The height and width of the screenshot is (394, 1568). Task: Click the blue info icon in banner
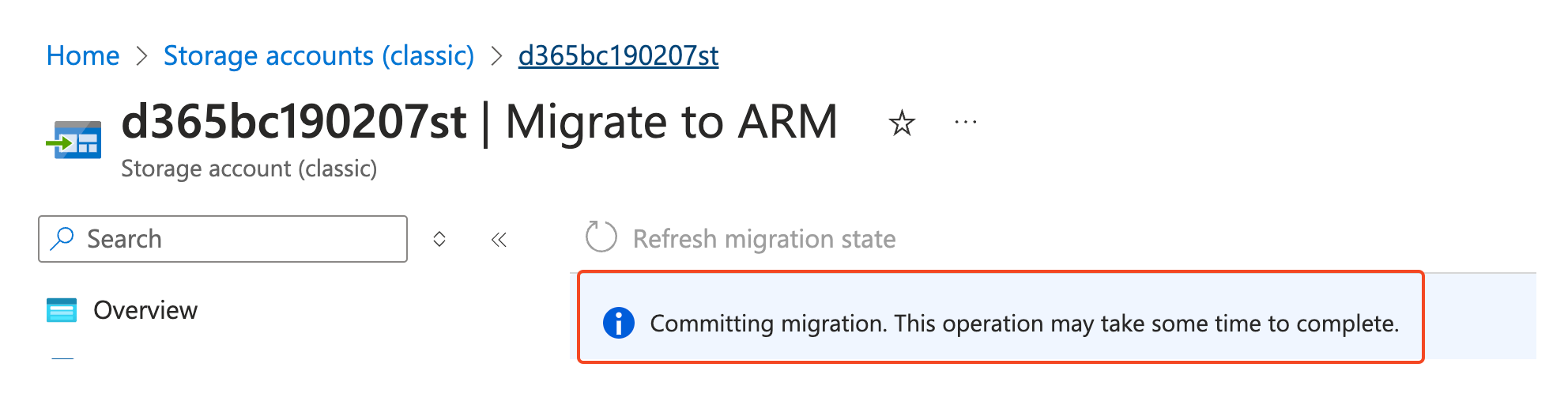pos(618,323)
